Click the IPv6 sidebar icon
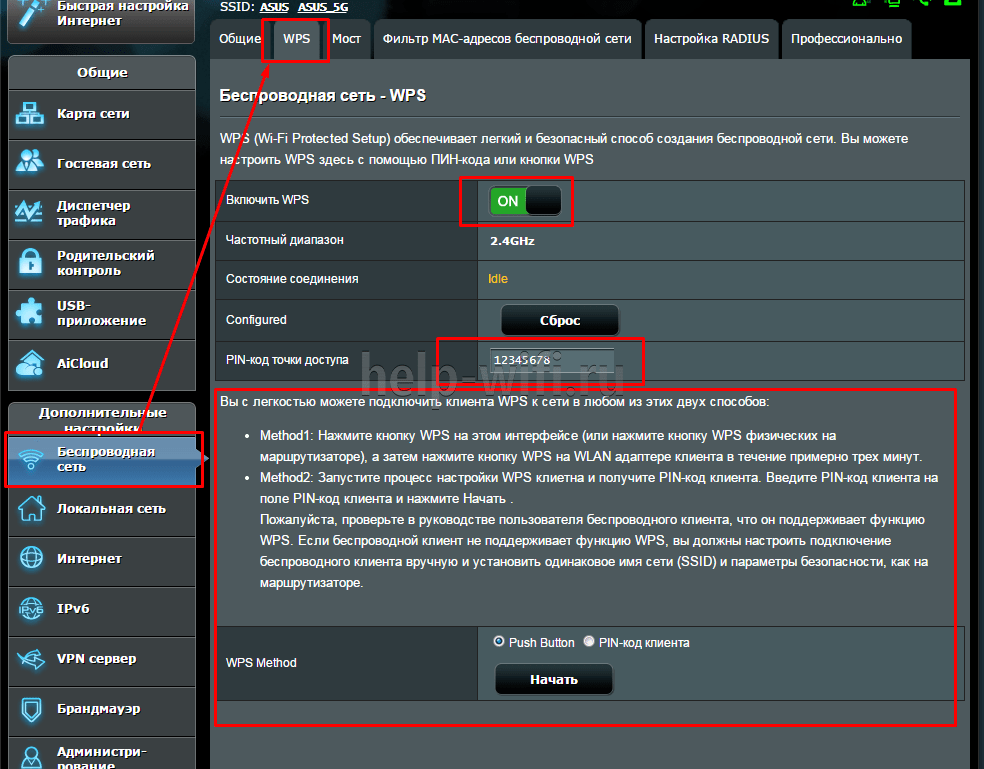Viewport: 984px width, 769px height. click(x=30, y=608)
